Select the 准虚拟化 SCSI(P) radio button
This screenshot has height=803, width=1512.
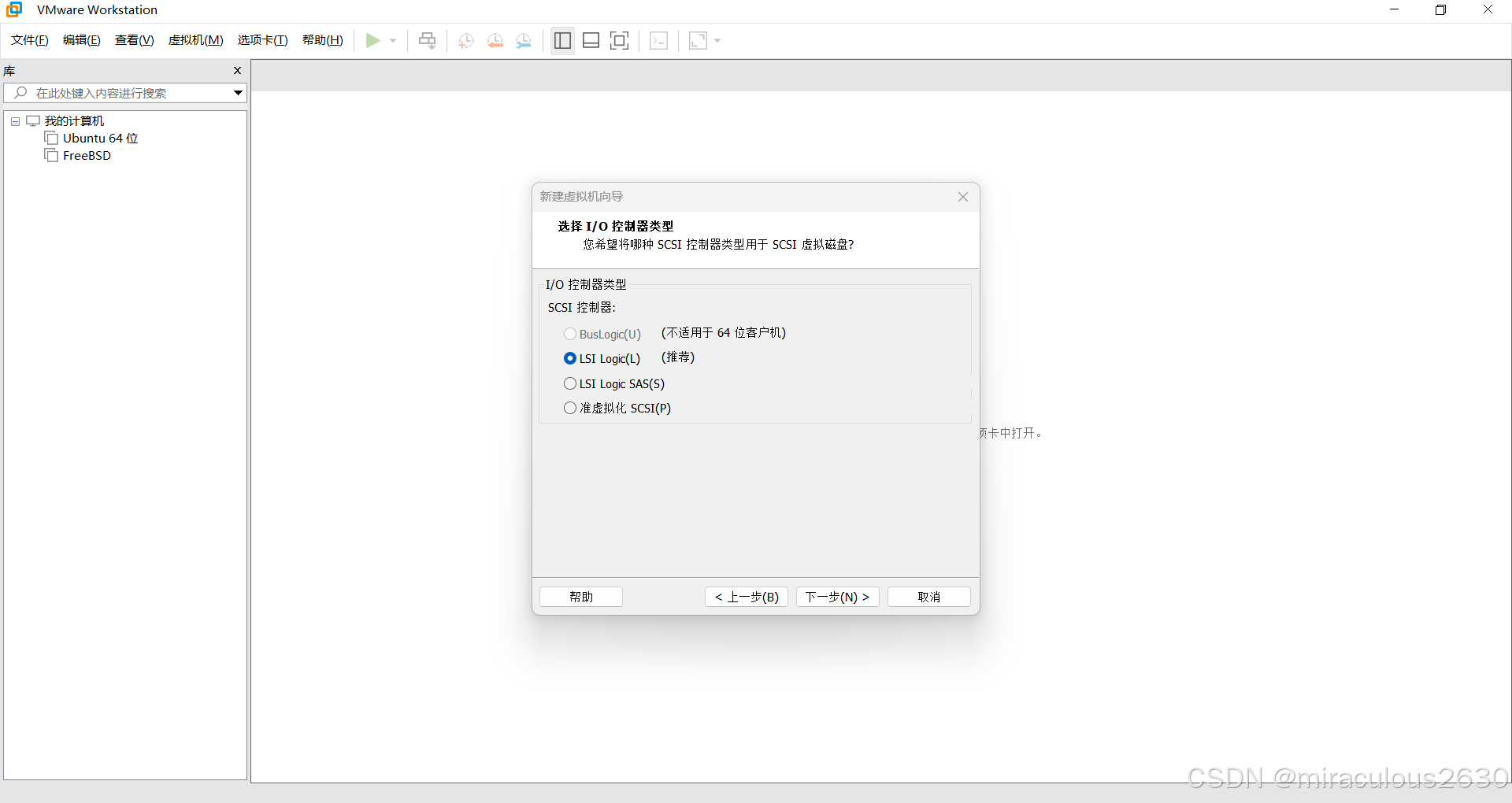(570, 408)
